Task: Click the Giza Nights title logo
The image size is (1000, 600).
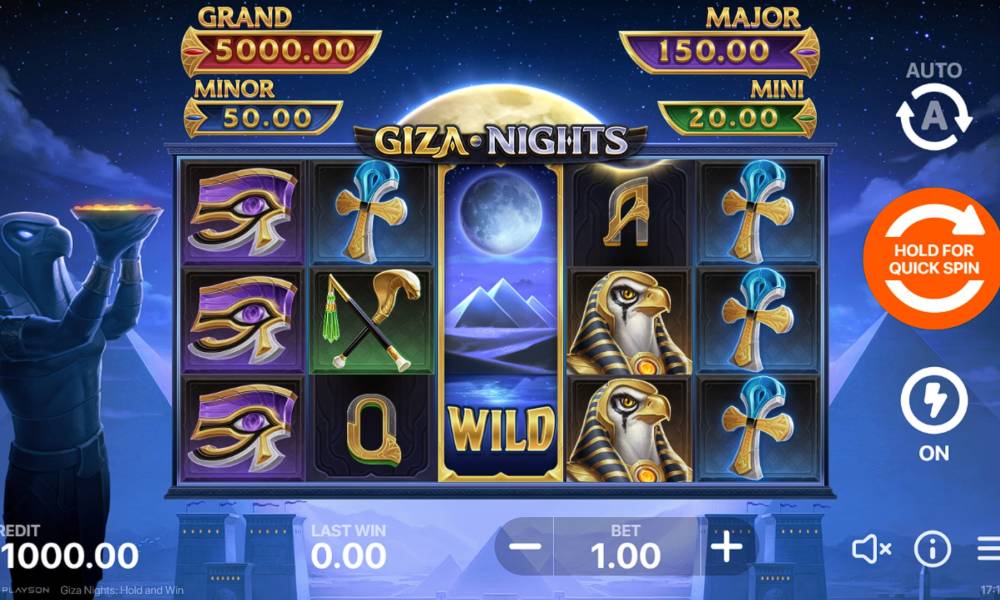Action: [x=501, y=140]
